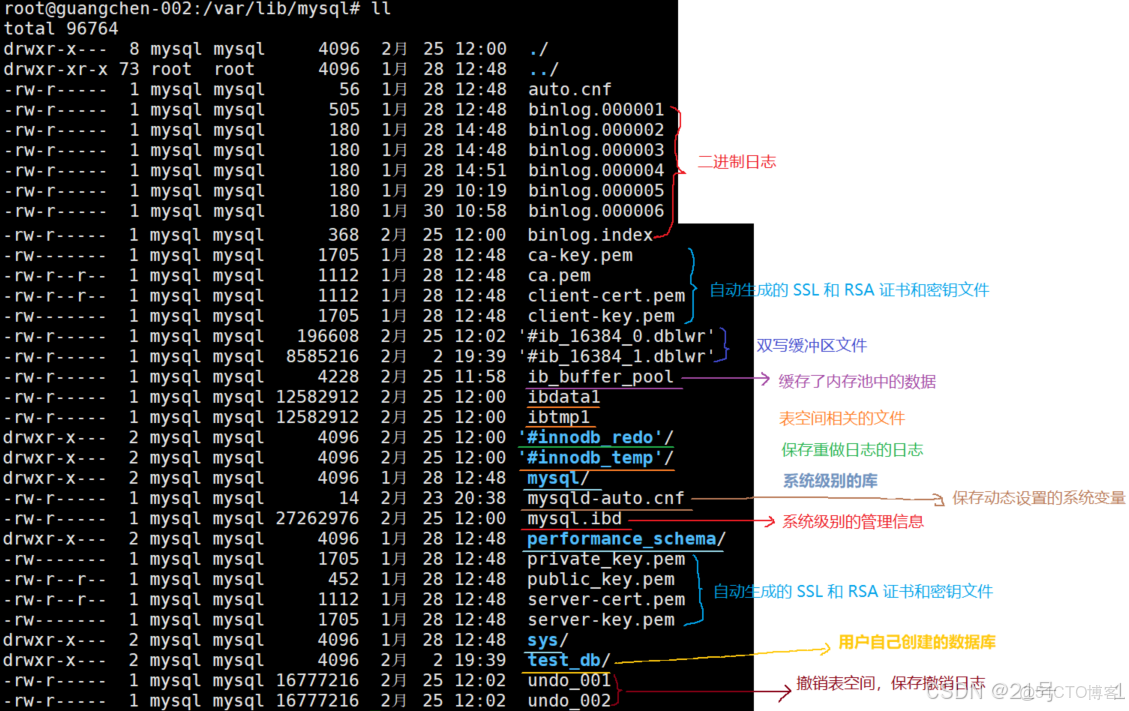
Task: Click the 系统级别的管理信息 label
Action: tap(853, 522)
